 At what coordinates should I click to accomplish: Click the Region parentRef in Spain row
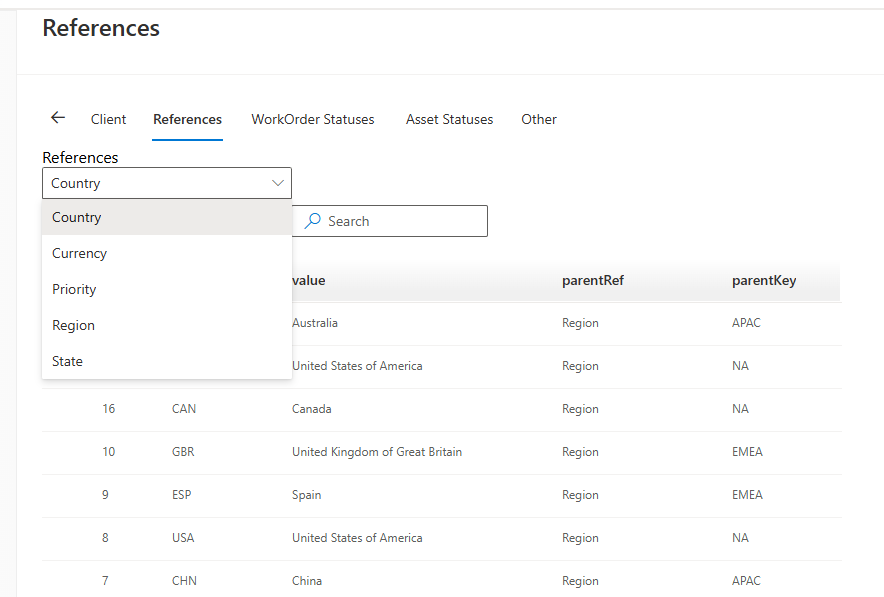(x=580, y=496)
